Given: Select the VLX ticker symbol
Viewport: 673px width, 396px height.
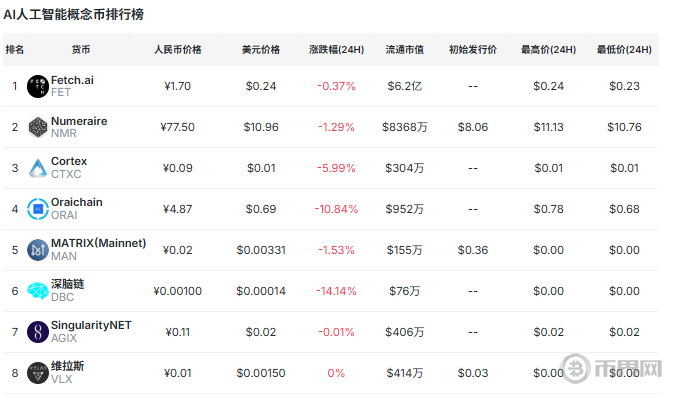Looking at the screenshot, I should (62, 379).
